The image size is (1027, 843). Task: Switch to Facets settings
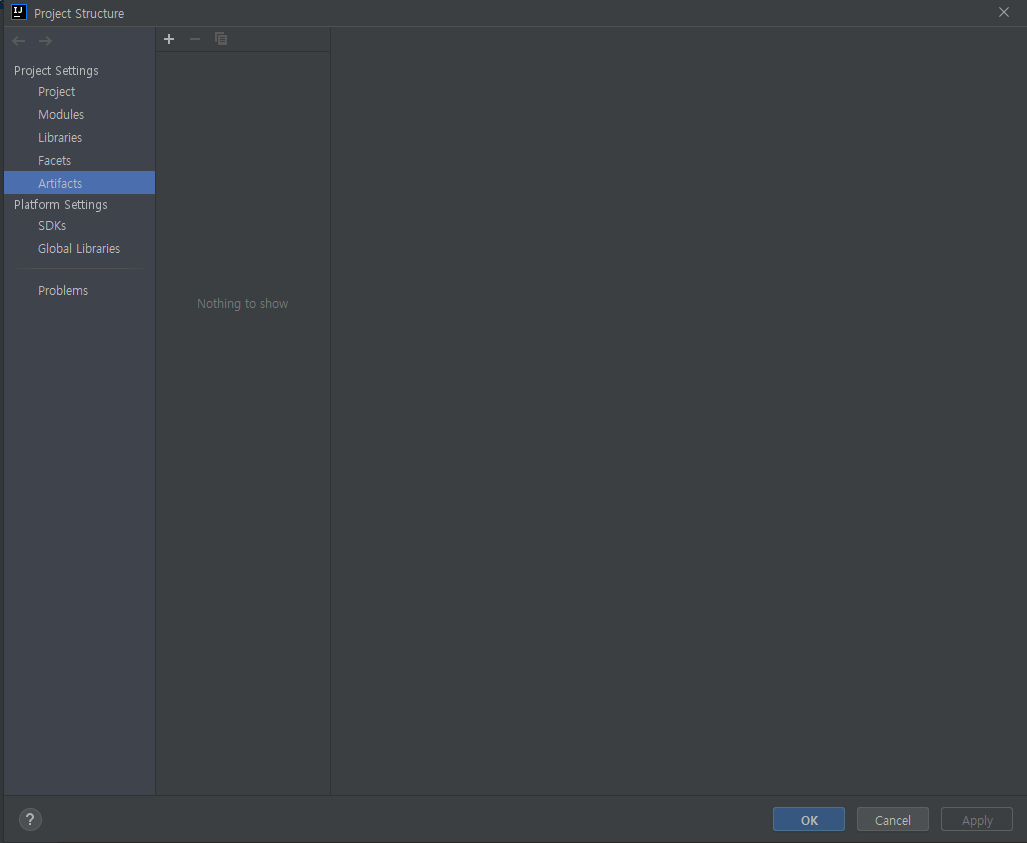[x=79, y=160]
